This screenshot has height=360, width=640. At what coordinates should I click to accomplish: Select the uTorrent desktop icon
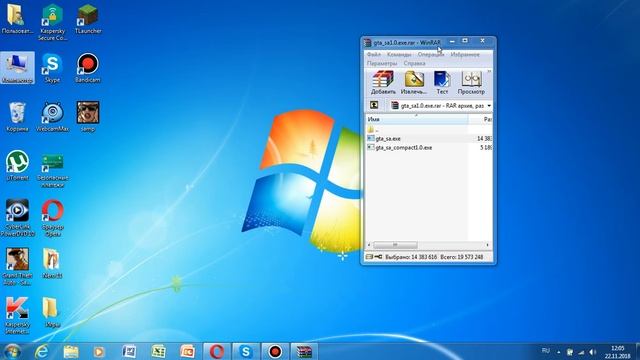coord(18,166)
